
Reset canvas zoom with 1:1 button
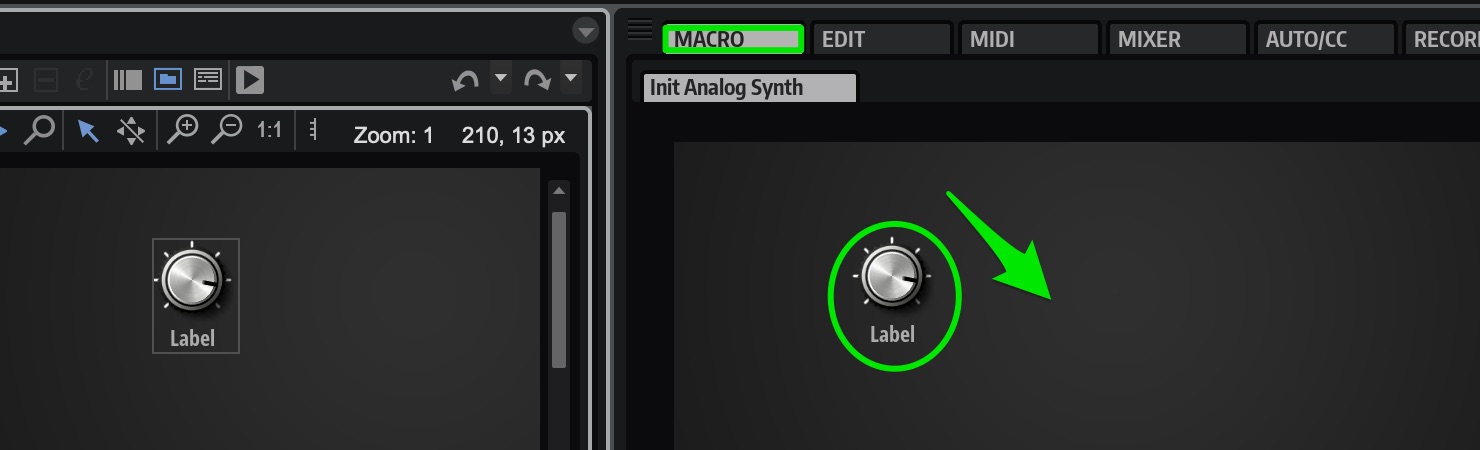click(x=269, y=131)
